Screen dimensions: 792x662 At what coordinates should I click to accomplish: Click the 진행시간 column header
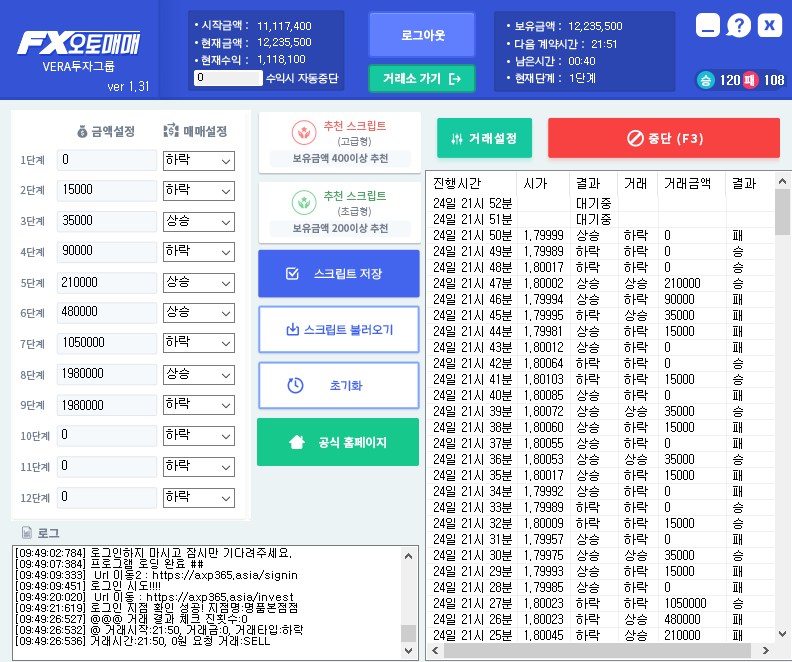(457, 183)
